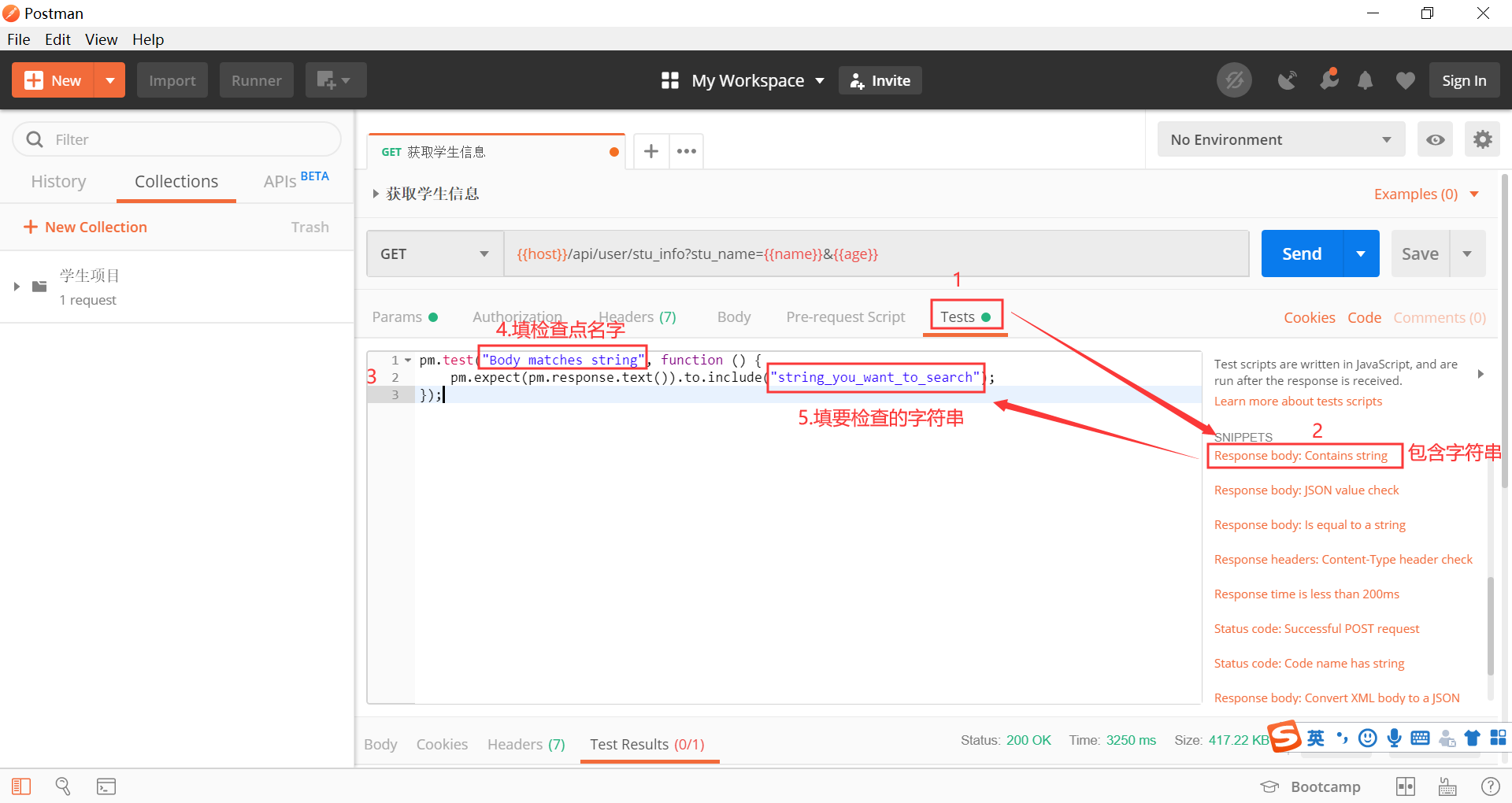This screenshot has height=803, width=1512.
Task: Insert snippet Response time is less than 200ms
Action: click(1306, 594)
